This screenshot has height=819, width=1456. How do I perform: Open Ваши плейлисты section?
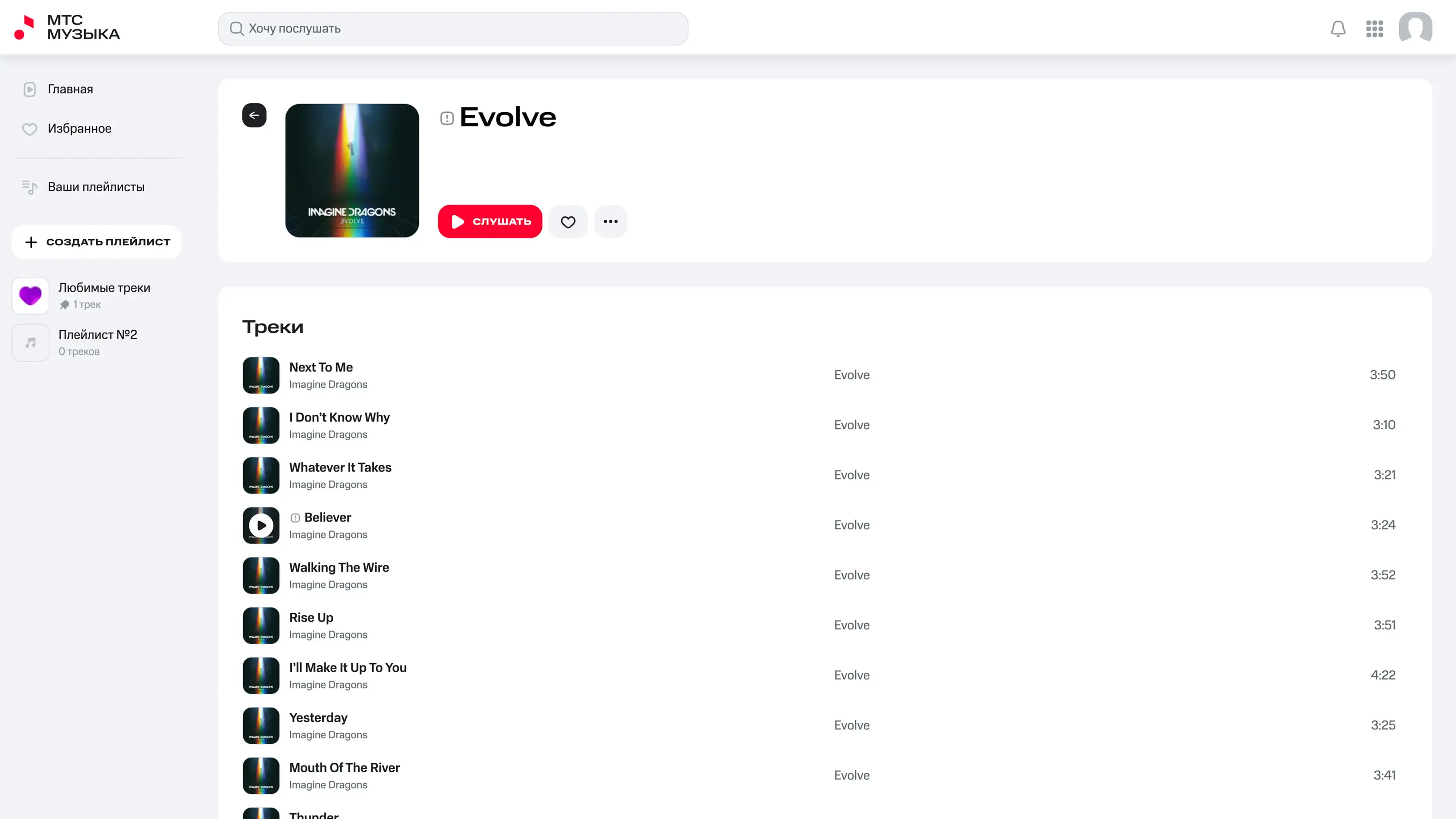(96, 187)
